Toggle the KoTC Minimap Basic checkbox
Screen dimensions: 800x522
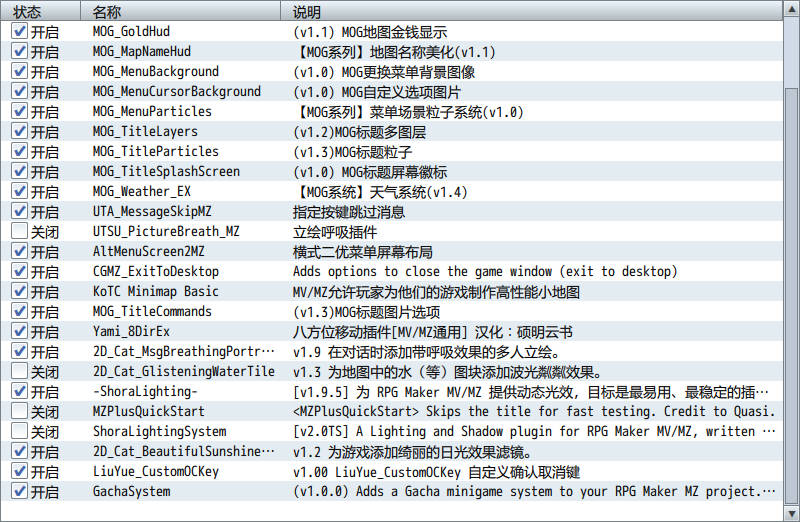(x=19, y=291)
